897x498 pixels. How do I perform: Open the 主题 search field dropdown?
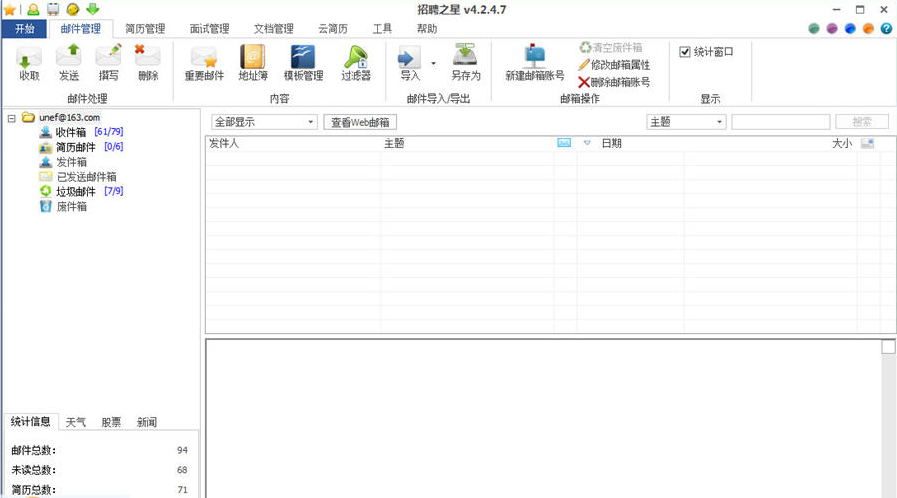[686, 122]
